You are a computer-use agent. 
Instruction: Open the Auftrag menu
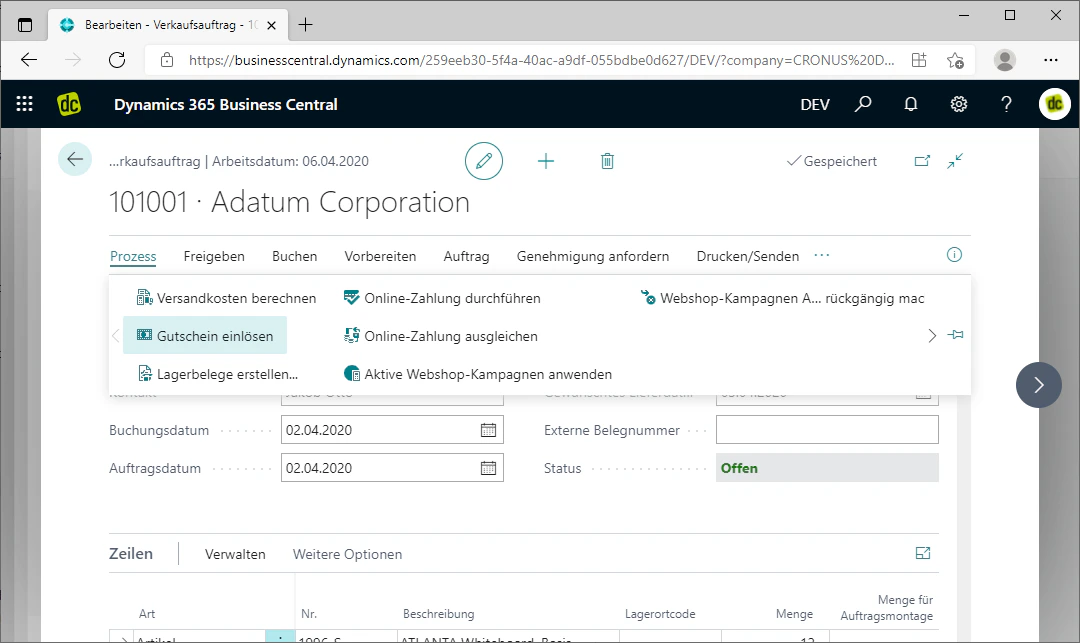[x=466, y=256]
